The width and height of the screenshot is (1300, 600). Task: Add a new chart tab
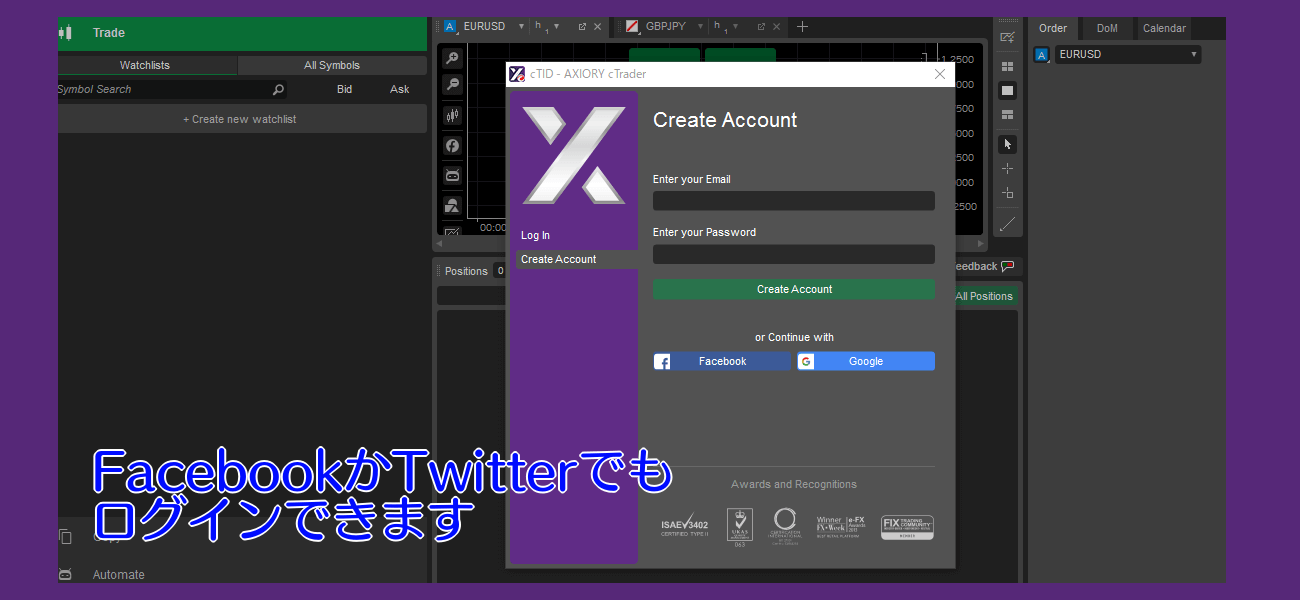point(802,27)
